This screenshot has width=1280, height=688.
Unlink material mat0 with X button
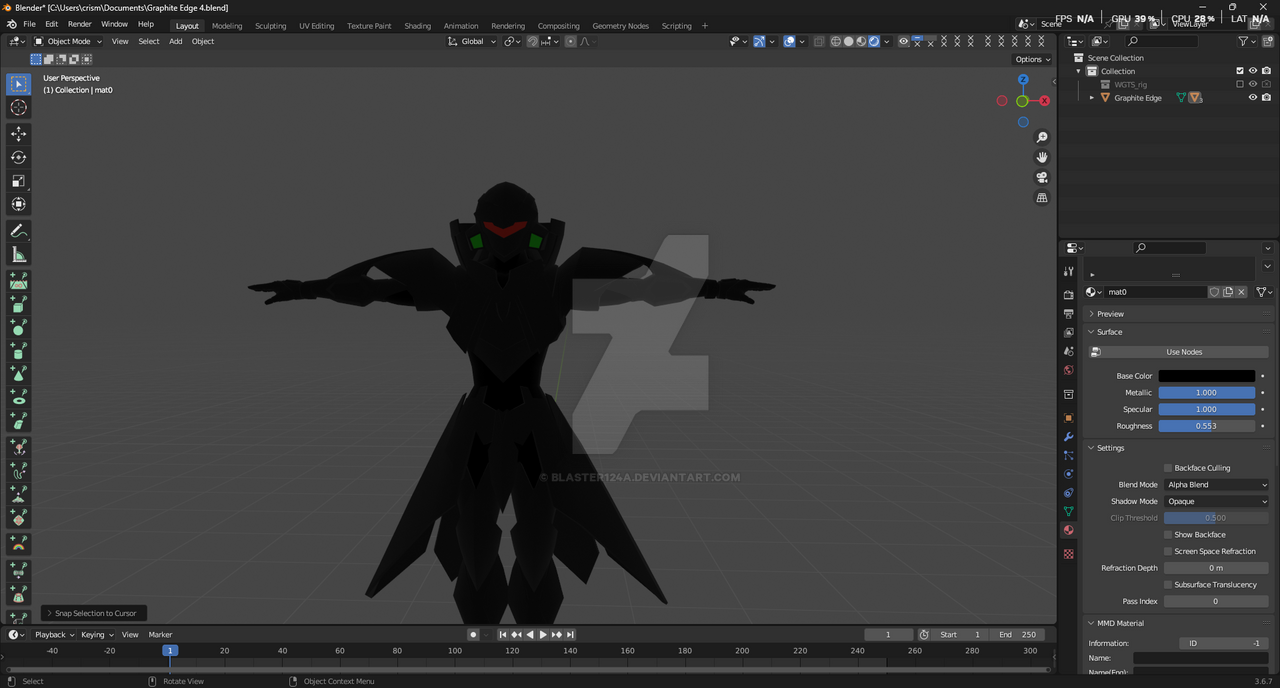1241,292
